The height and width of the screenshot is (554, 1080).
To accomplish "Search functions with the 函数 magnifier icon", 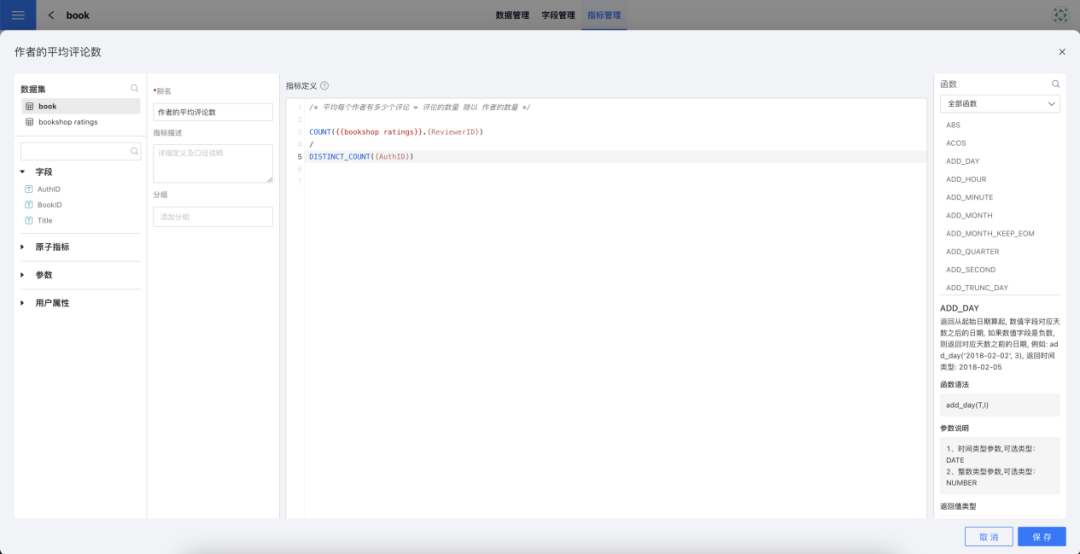I will click(x=1055, y=84).
